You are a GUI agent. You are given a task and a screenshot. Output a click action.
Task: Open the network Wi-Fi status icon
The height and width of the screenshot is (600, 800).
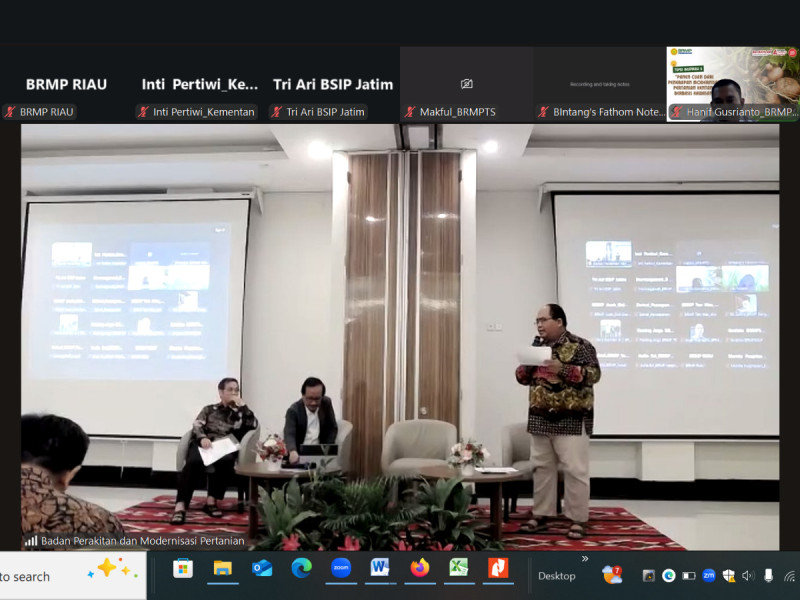tap(789, 576)
